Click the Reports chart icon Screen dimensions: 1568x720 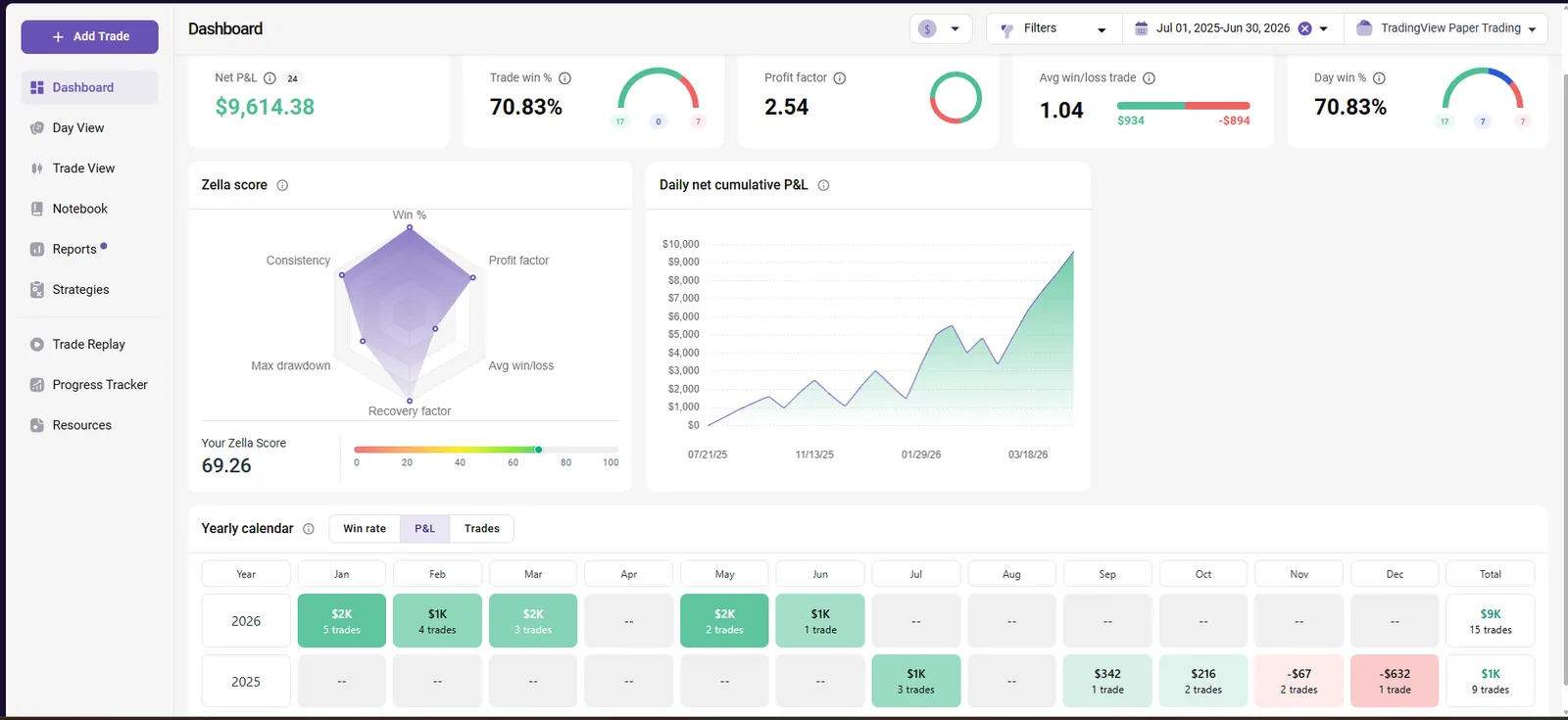click(37, 249)
